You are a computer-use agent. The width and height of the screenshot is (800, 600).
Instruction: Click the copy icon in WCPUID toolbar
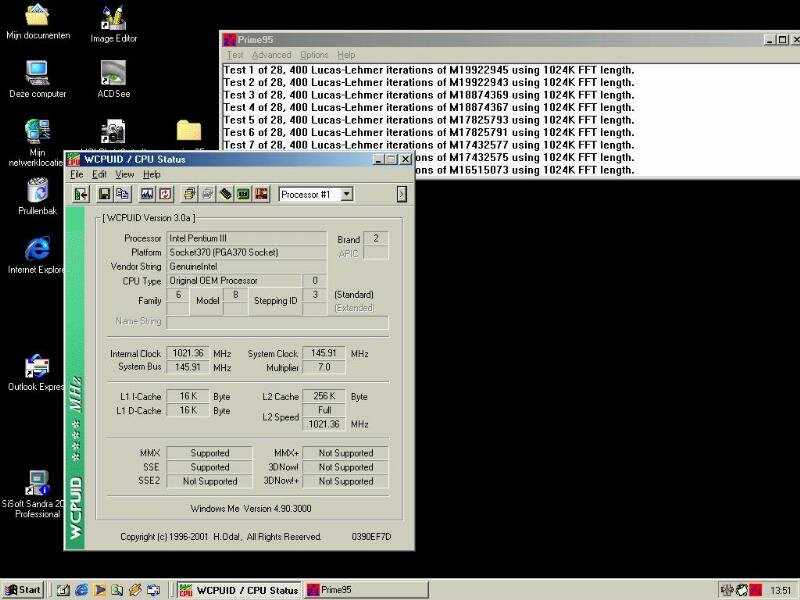pos(122,194)
